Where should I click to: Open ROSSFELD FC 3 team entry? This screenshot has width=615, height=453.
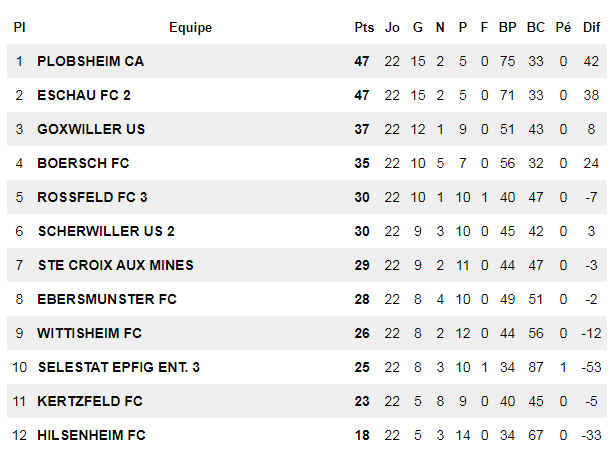coord(92,197)
